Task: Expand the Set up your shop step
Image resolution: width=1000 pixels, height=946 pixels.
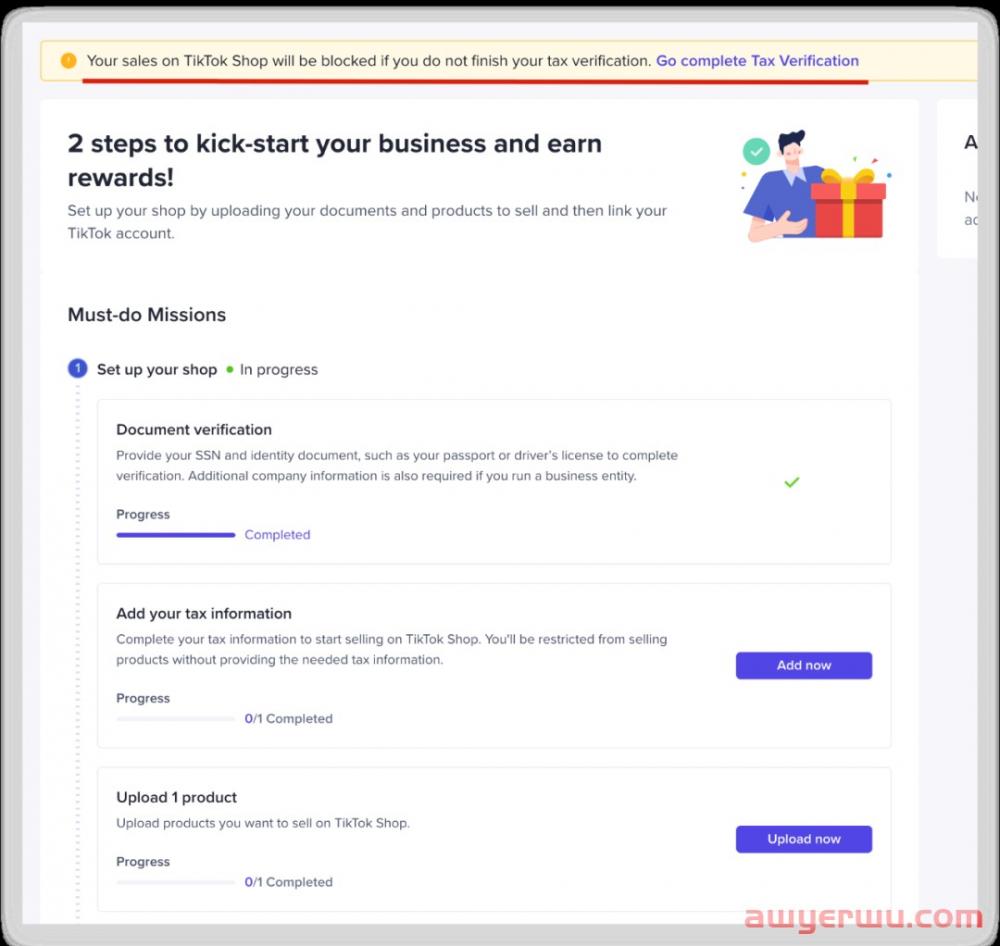Action: (x=157, y=369)
